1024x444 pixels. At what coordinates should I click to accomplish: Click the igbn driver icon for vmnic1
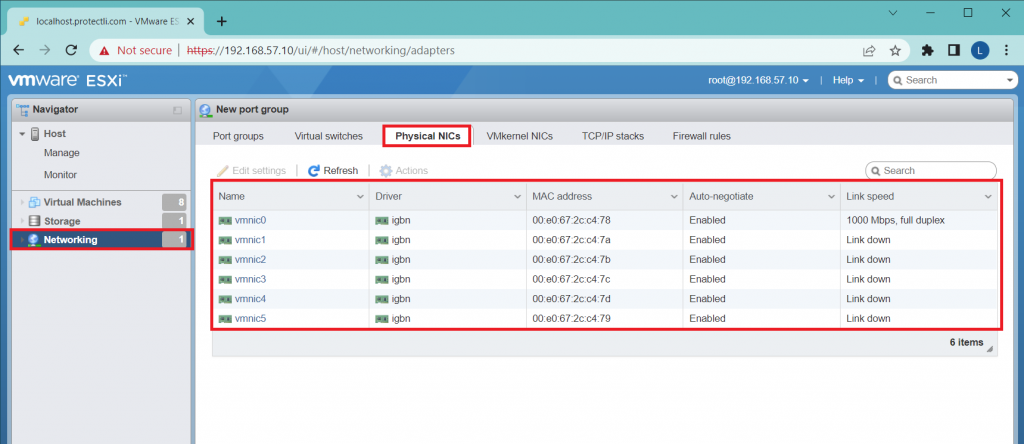[x=382, y=240]
